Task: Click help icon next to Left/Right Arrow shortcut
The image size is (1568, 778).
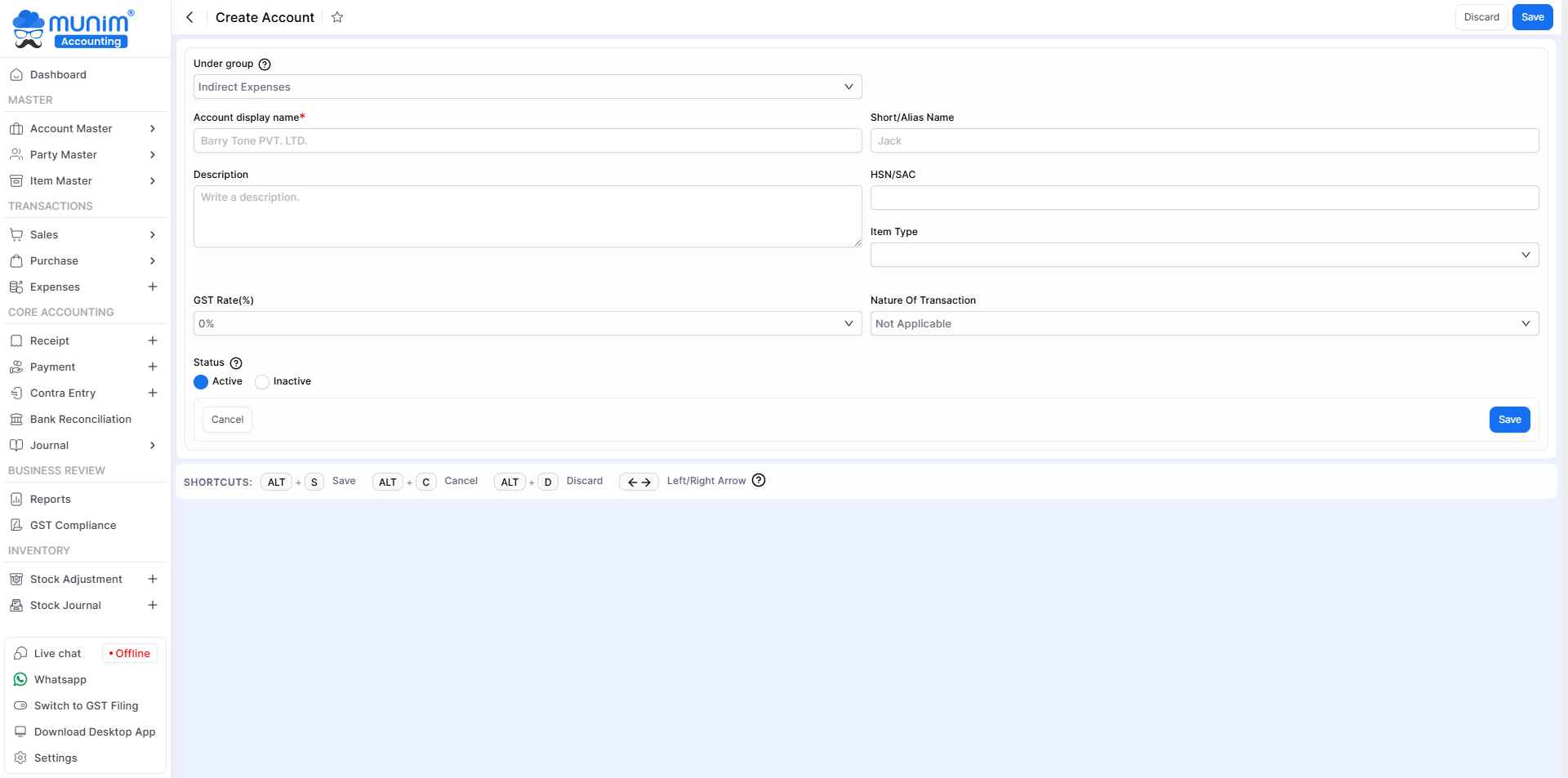Action: point(759,481)
